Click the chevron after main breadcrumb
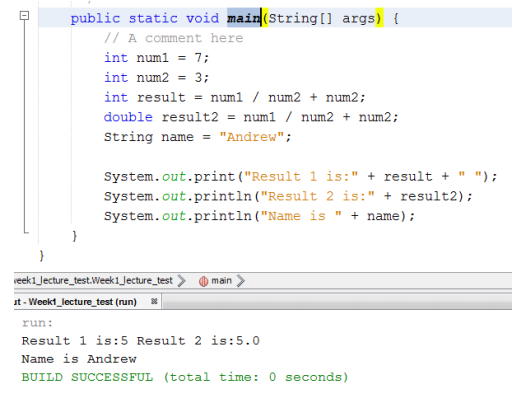Image resolution: width=523 pixels, height=397 pixels. click(241, 281)
